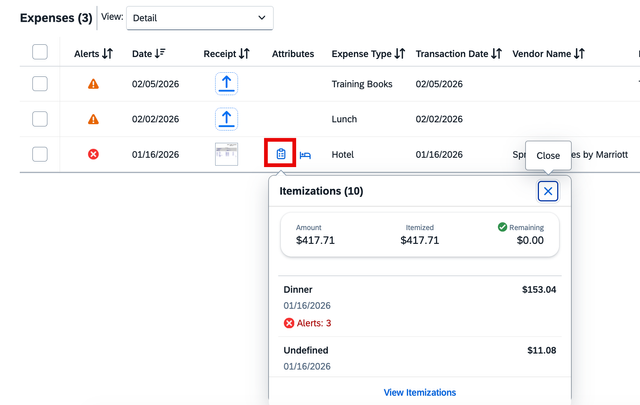Click date 01/16/2026 in Date column
Viewport: 640px width, 405px height.
point(156,154)
